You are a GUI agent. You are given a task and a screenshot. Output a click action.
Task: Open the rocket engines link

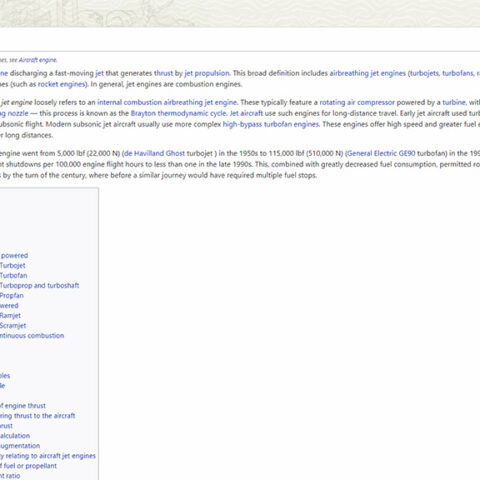[x=61, y=84]
